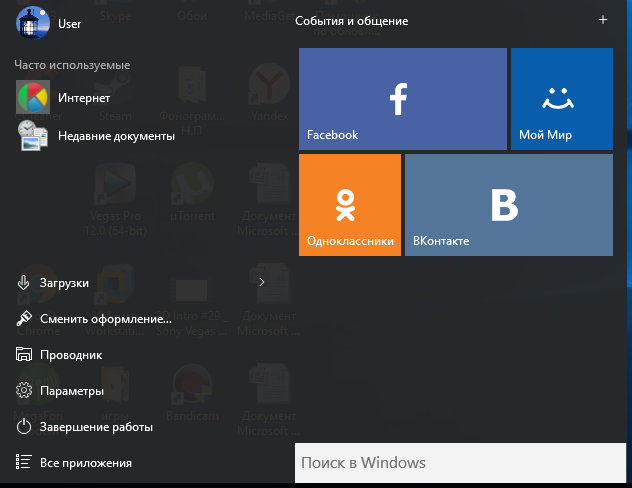Click the Загрузки download arrow icon

click(23, 282)
